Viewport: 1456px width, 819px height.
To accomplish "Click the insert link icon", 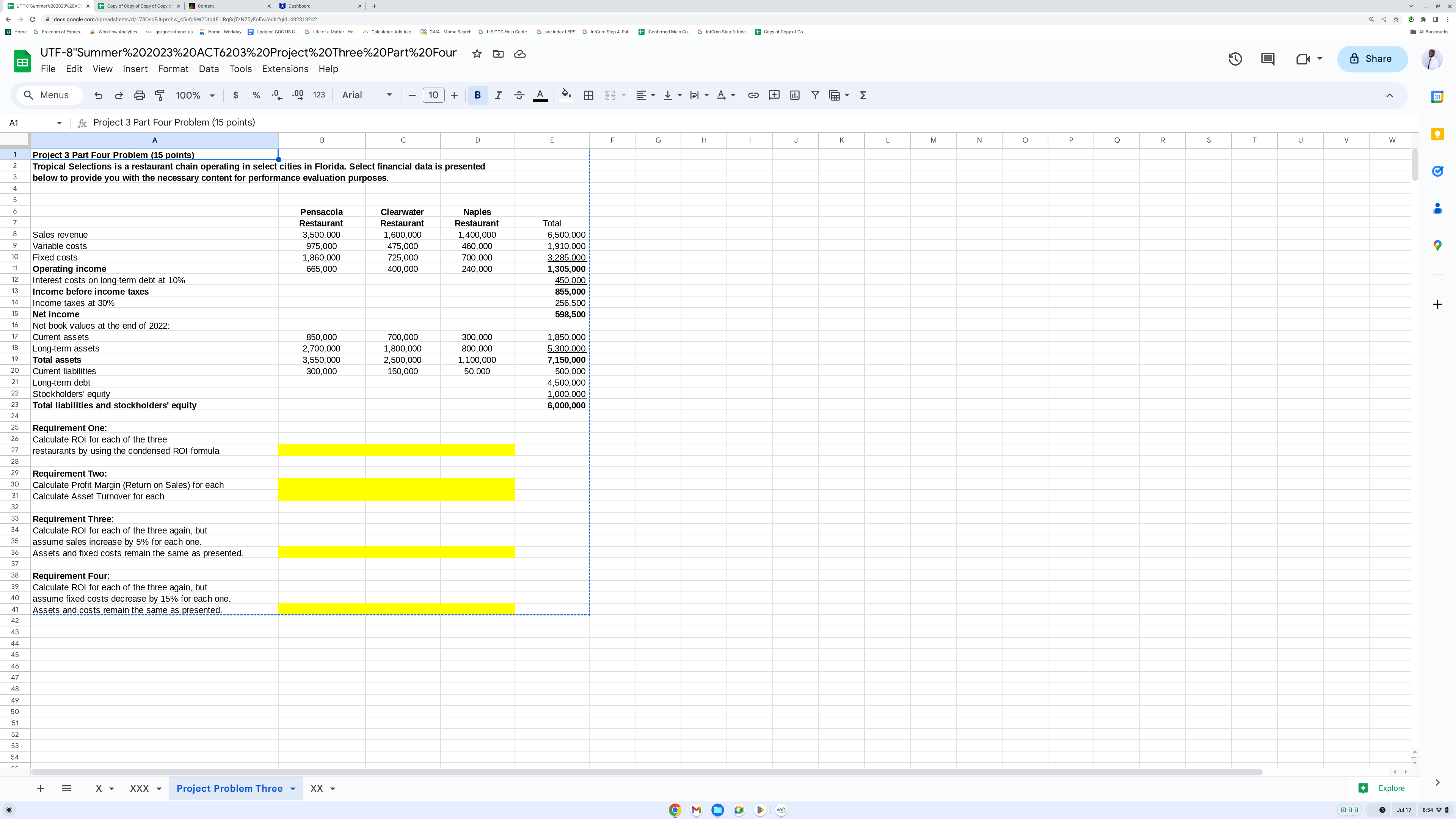I will [x=753, y=96].
